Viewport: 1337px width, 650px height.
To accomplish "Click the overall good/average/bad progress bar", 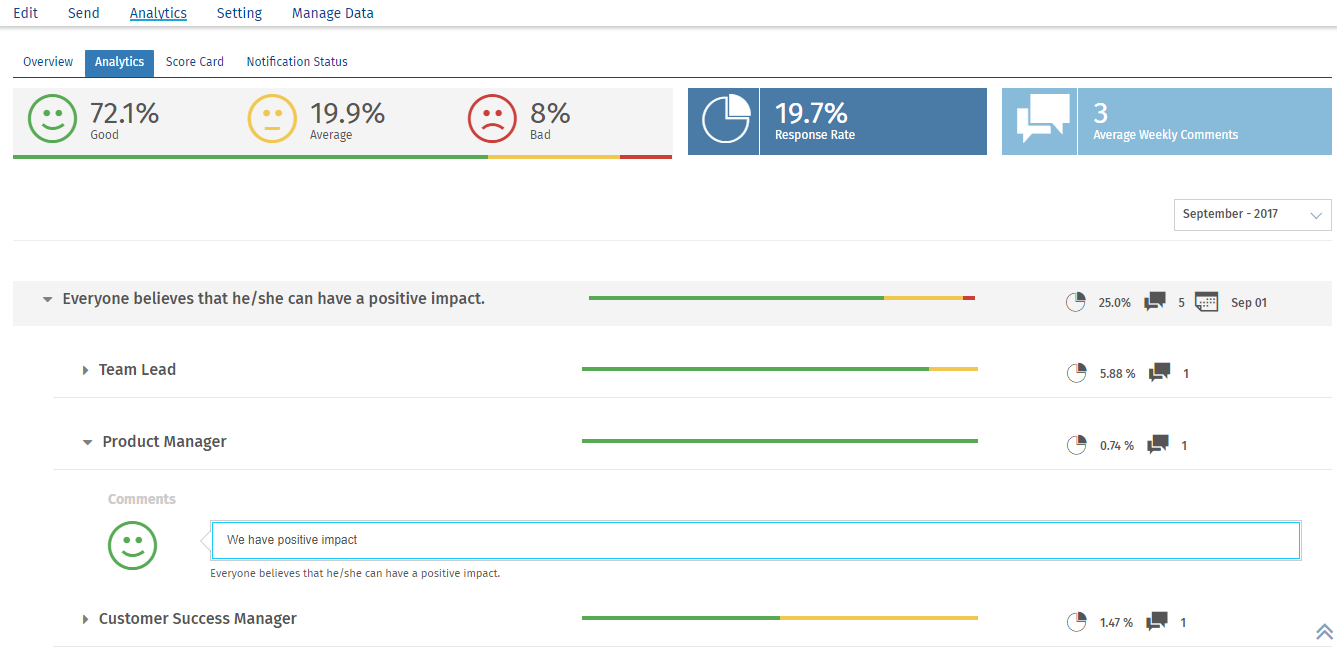I will click(342, 157).
